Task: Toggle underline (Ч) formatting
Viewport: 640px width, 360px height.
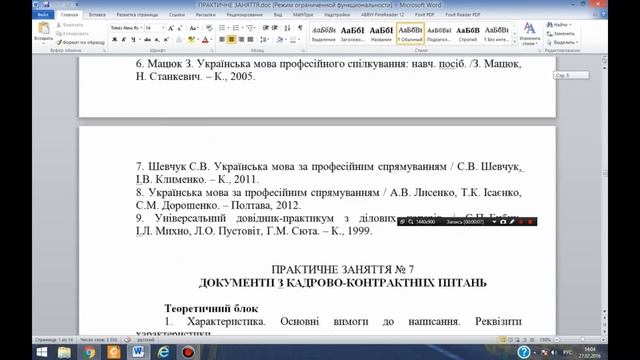Action: click(133, 40)
